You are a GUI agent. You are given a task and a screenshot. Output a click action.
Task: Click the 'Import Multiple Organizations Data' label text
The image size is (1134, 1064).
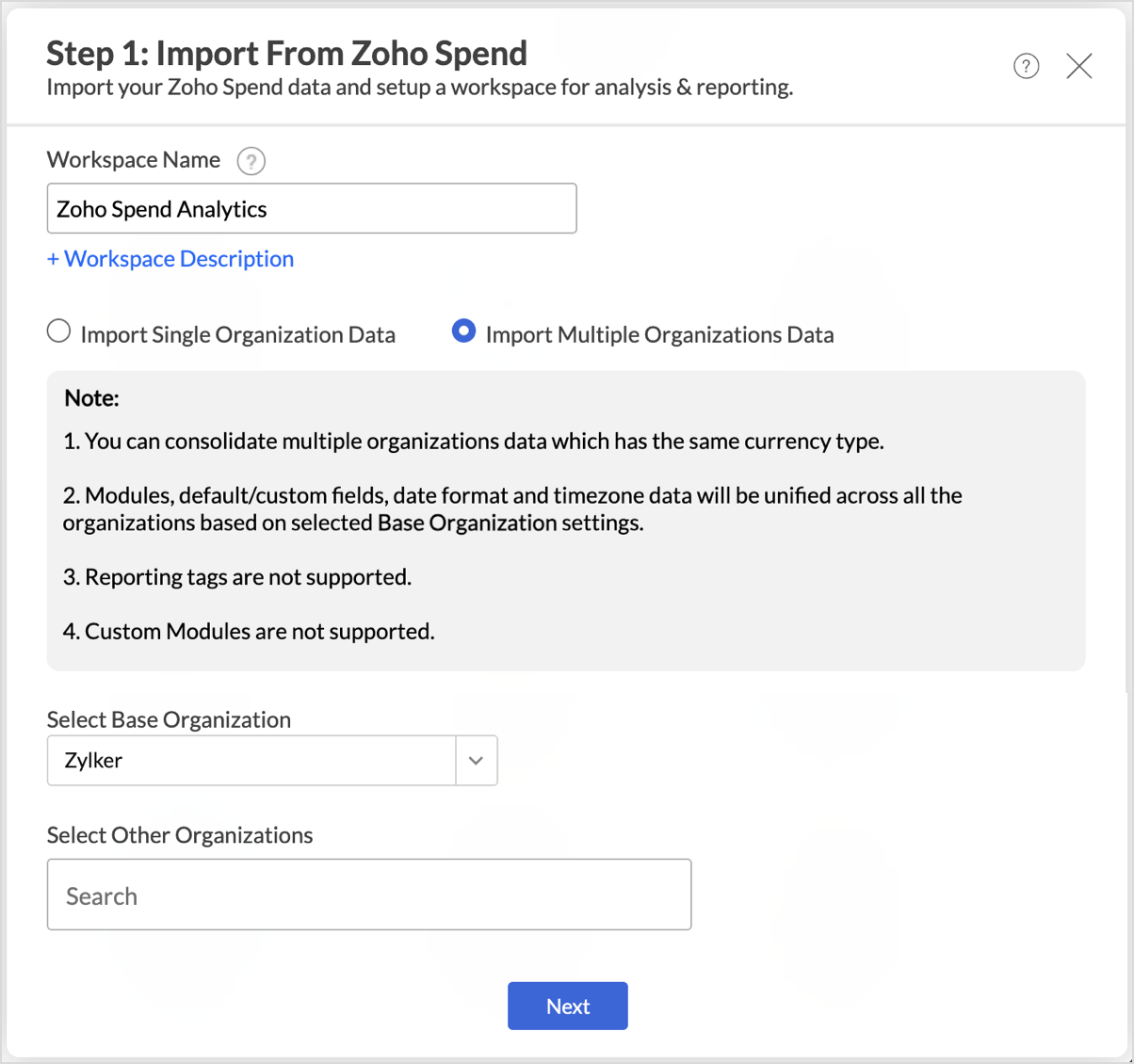tap(659, 335)
